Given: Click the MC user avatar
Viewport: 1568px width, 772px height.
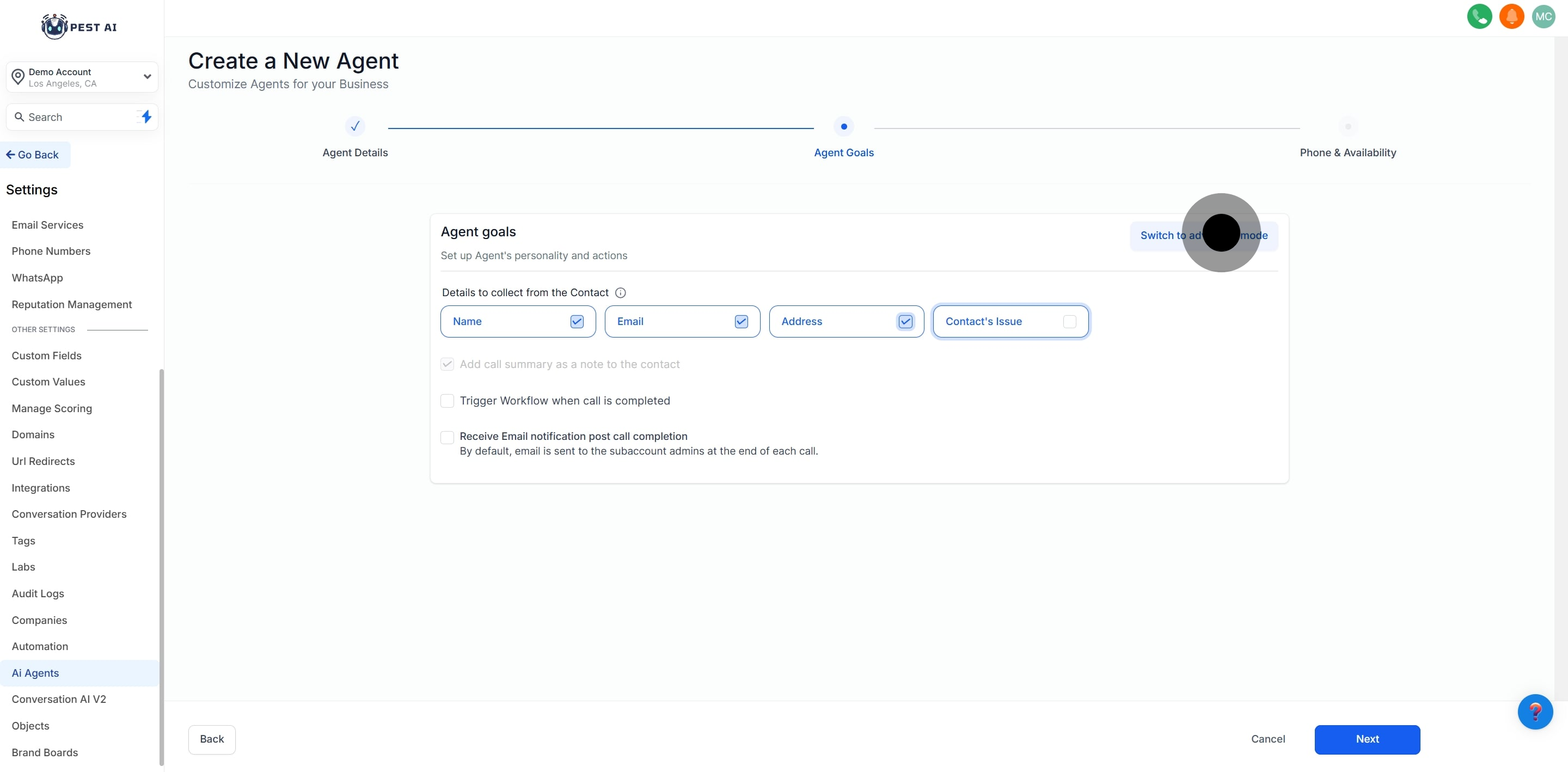Looking at the screenshot, I should click(1543, 16).
